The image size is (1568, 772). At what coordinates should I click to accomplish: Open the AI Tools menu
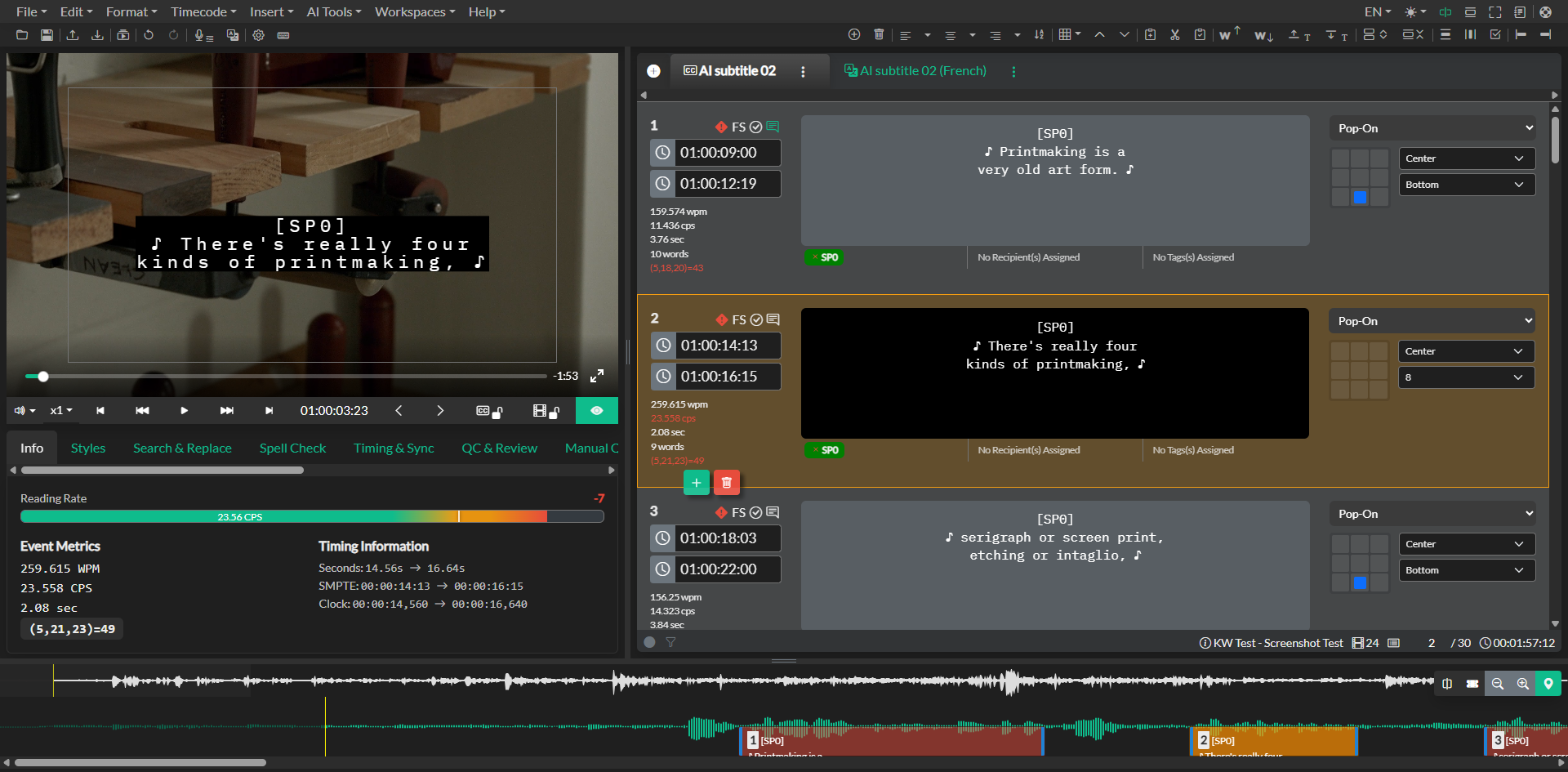pos(333,11)
